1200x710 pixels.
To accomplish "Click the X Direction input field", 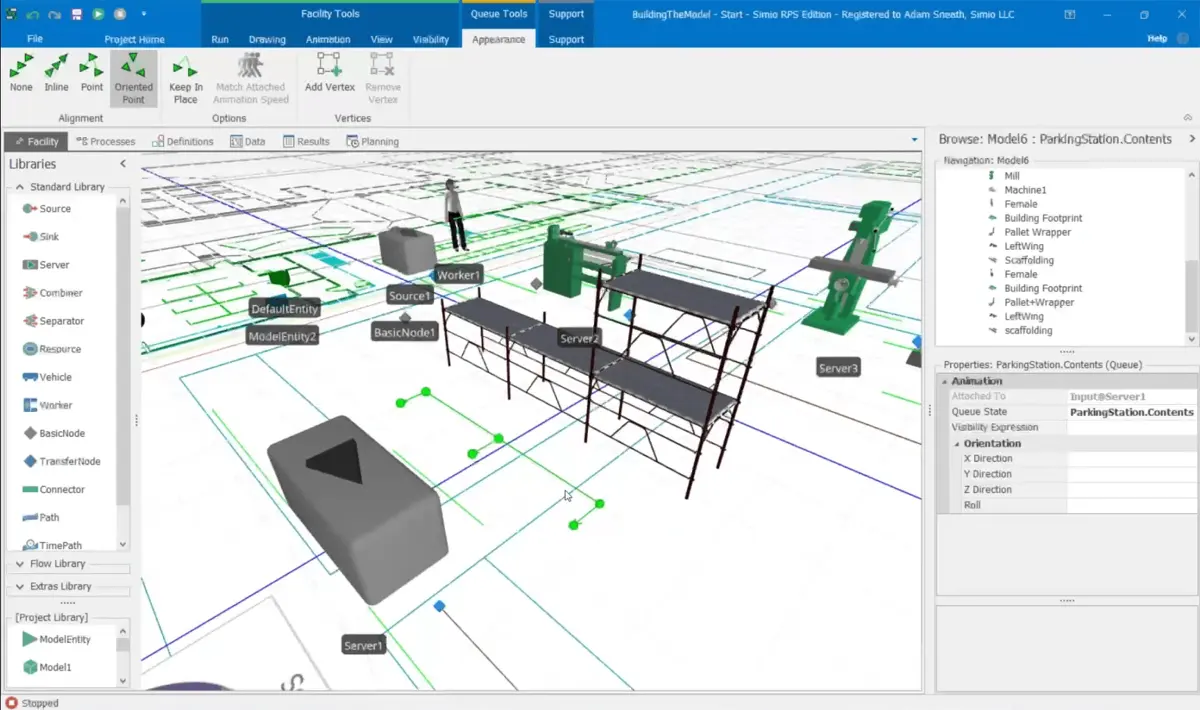I will point(1131,458).
